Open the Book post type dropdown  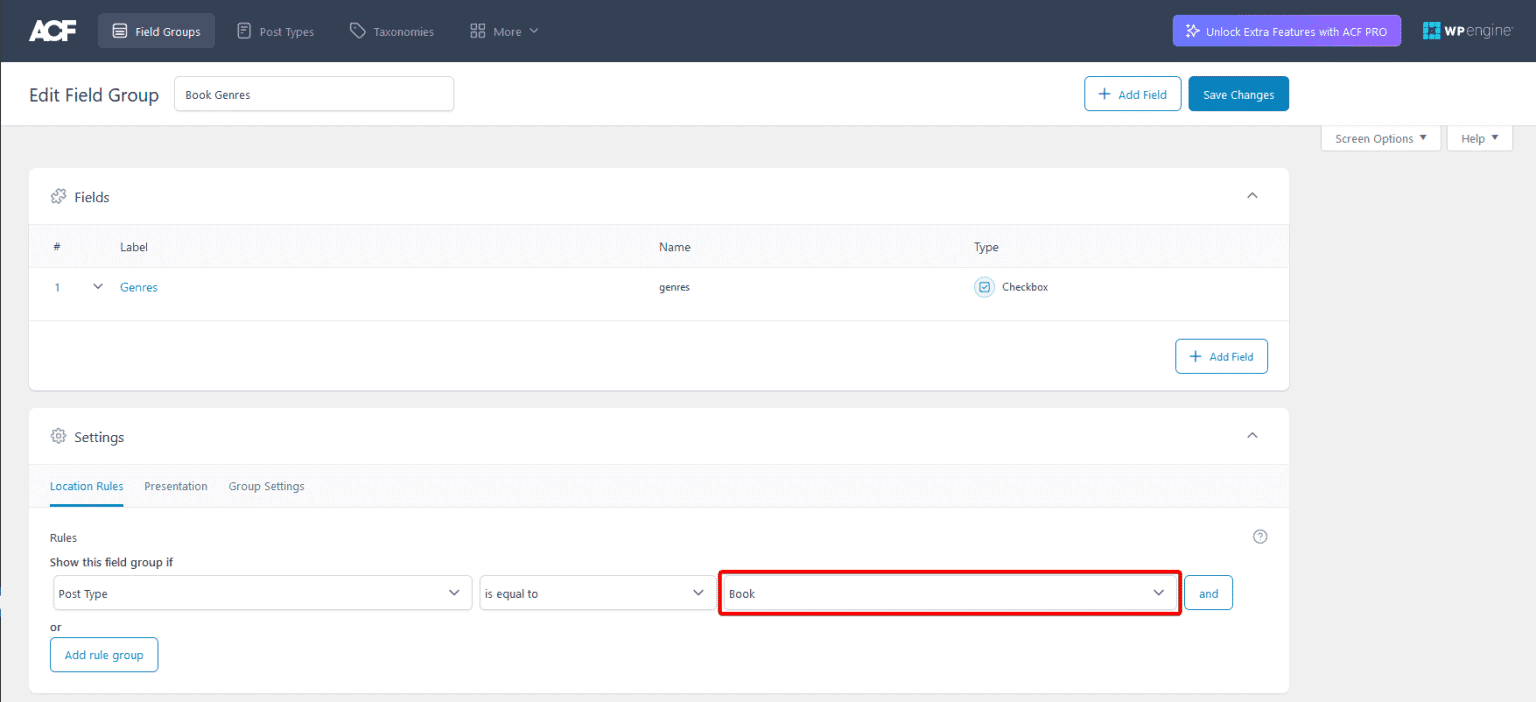point(948,592)
